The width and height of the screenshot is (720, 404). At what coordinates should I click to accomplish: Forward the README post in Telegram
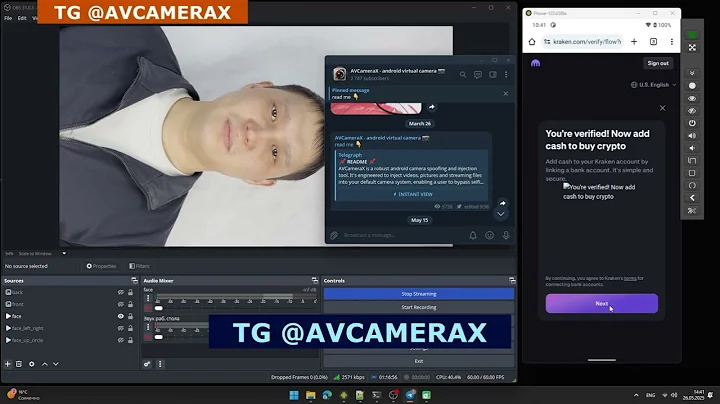[503, 203]
